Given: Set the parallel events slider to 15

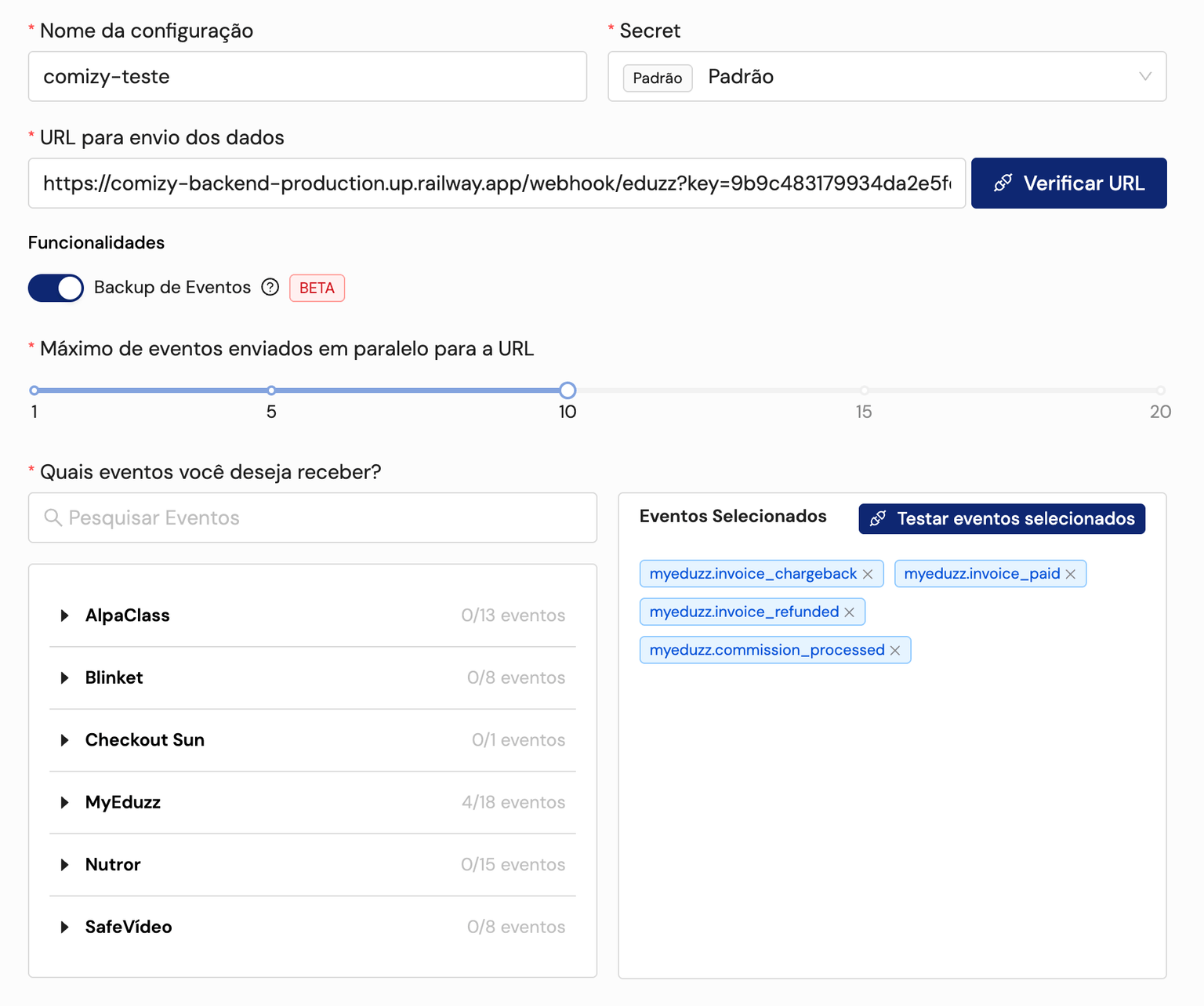Looking at the screenshot, I should click(864, 390).
